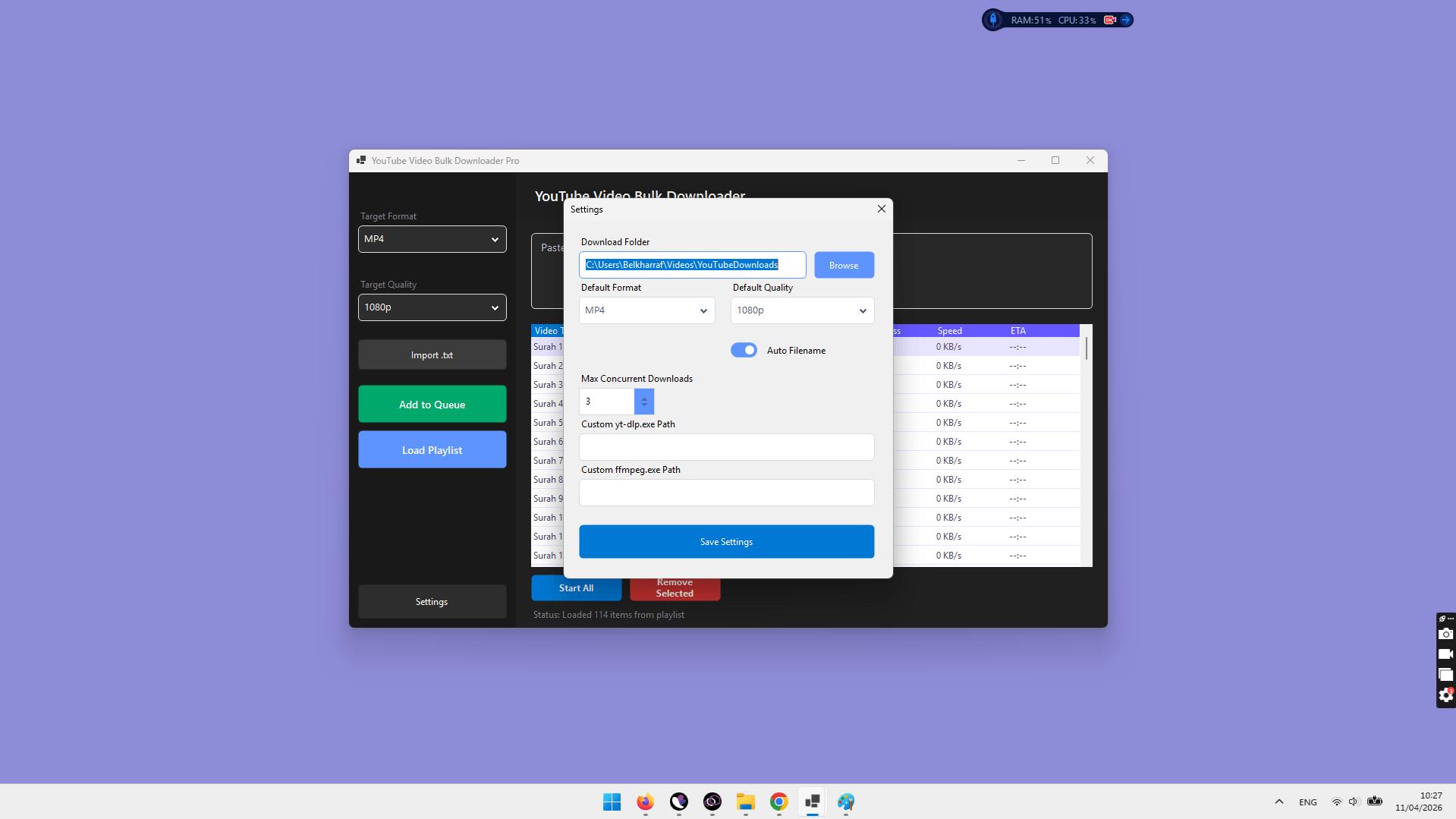Click the Start All button
Image resolution: width=1456 pixels, height=819 pixels.
[x=576, y=587]
